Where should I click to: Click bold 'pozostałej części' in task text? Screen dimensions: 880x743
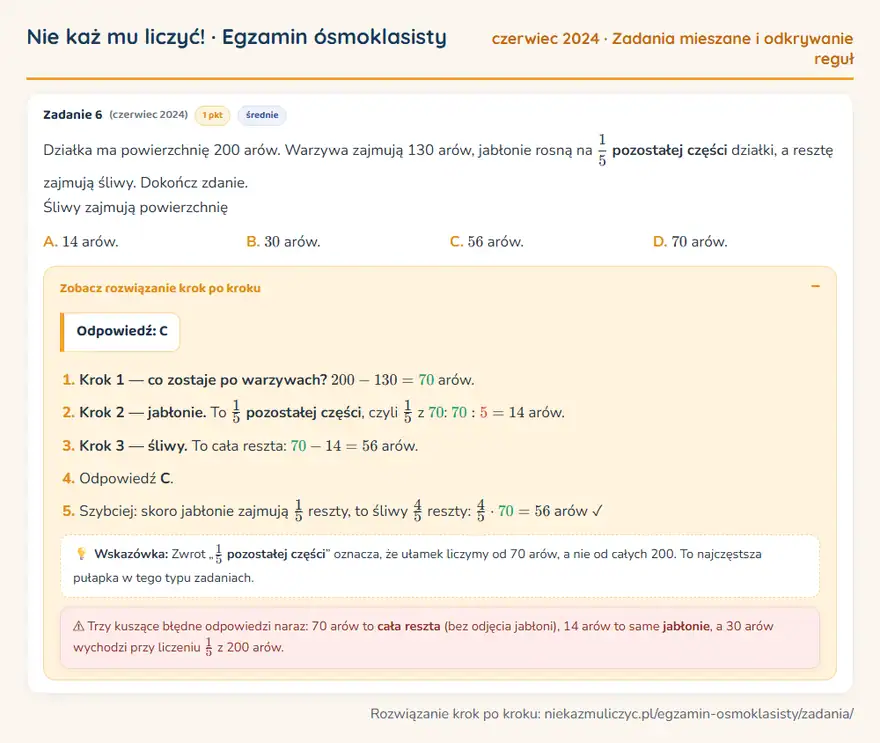click(x=670, y=150)
